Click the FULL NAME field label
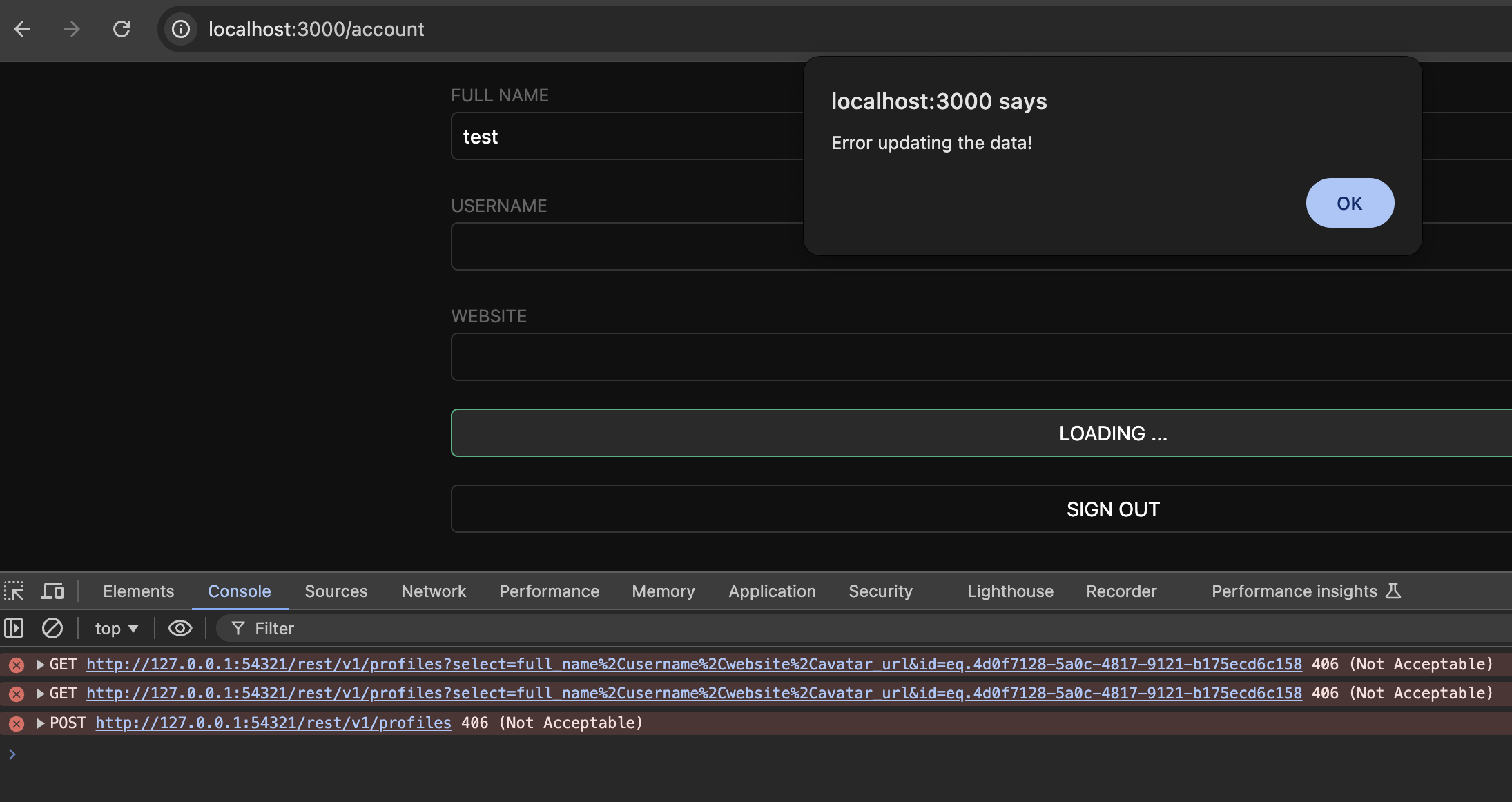Viewport: 1512px width, 802px height. (500, 95)
